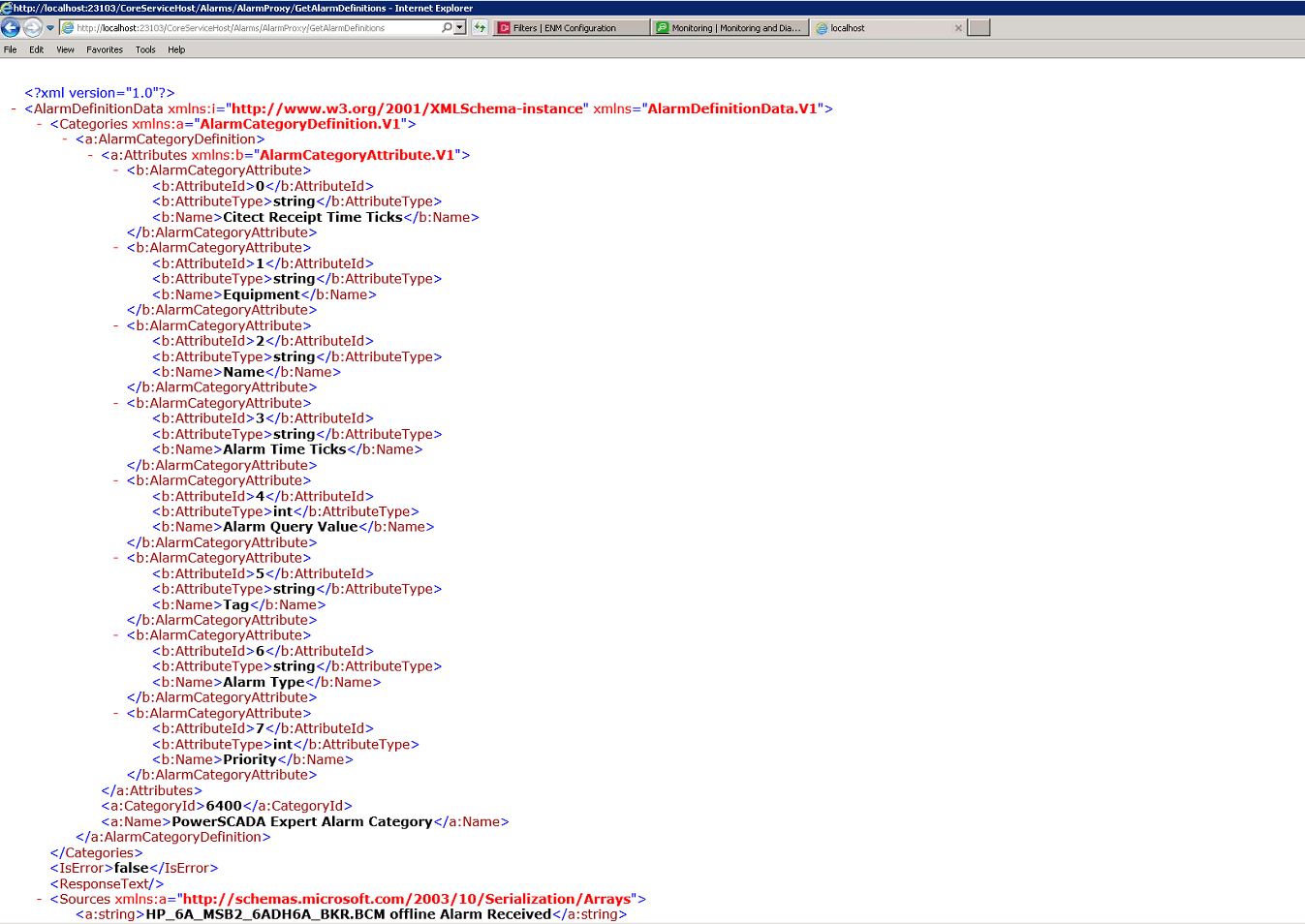Screen dimensions: 1305x924
Task: Click 'AlarmCategoryDefinition.V1' namespace value
Action: [x=300, y=124]
